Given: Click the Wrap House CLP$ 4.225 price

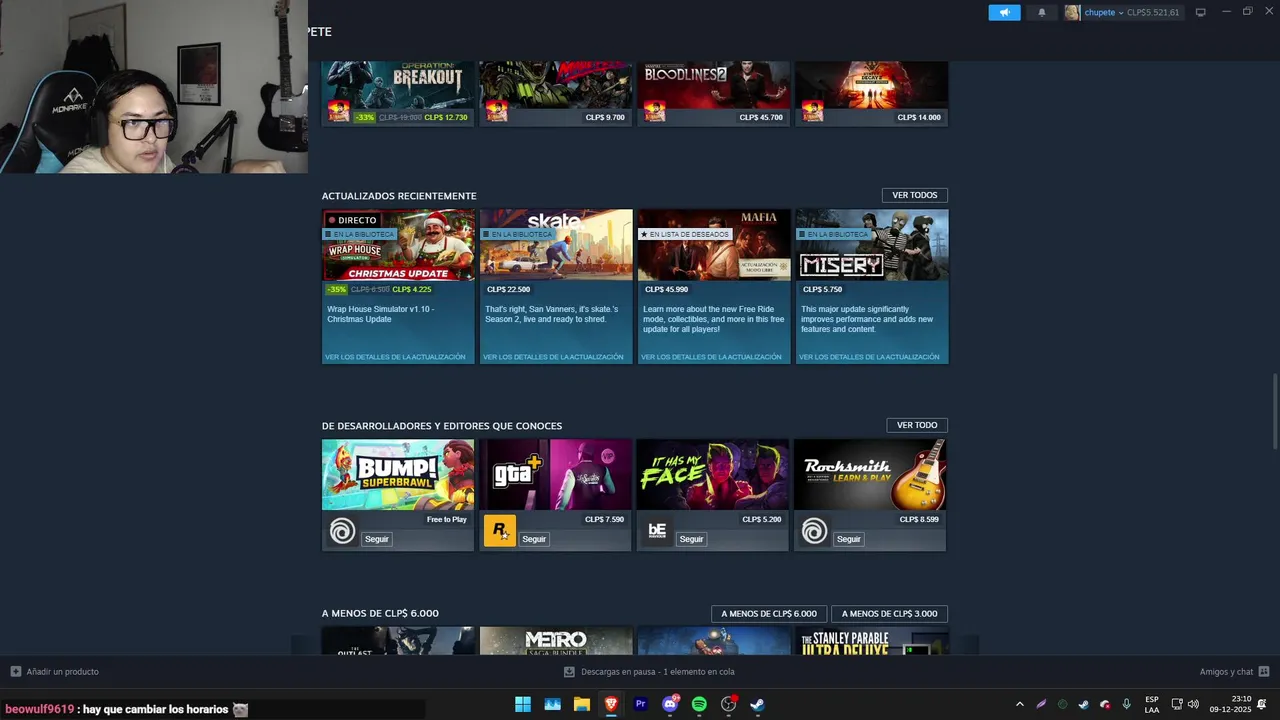Looking at the screenshot, I should click(412, 289).
